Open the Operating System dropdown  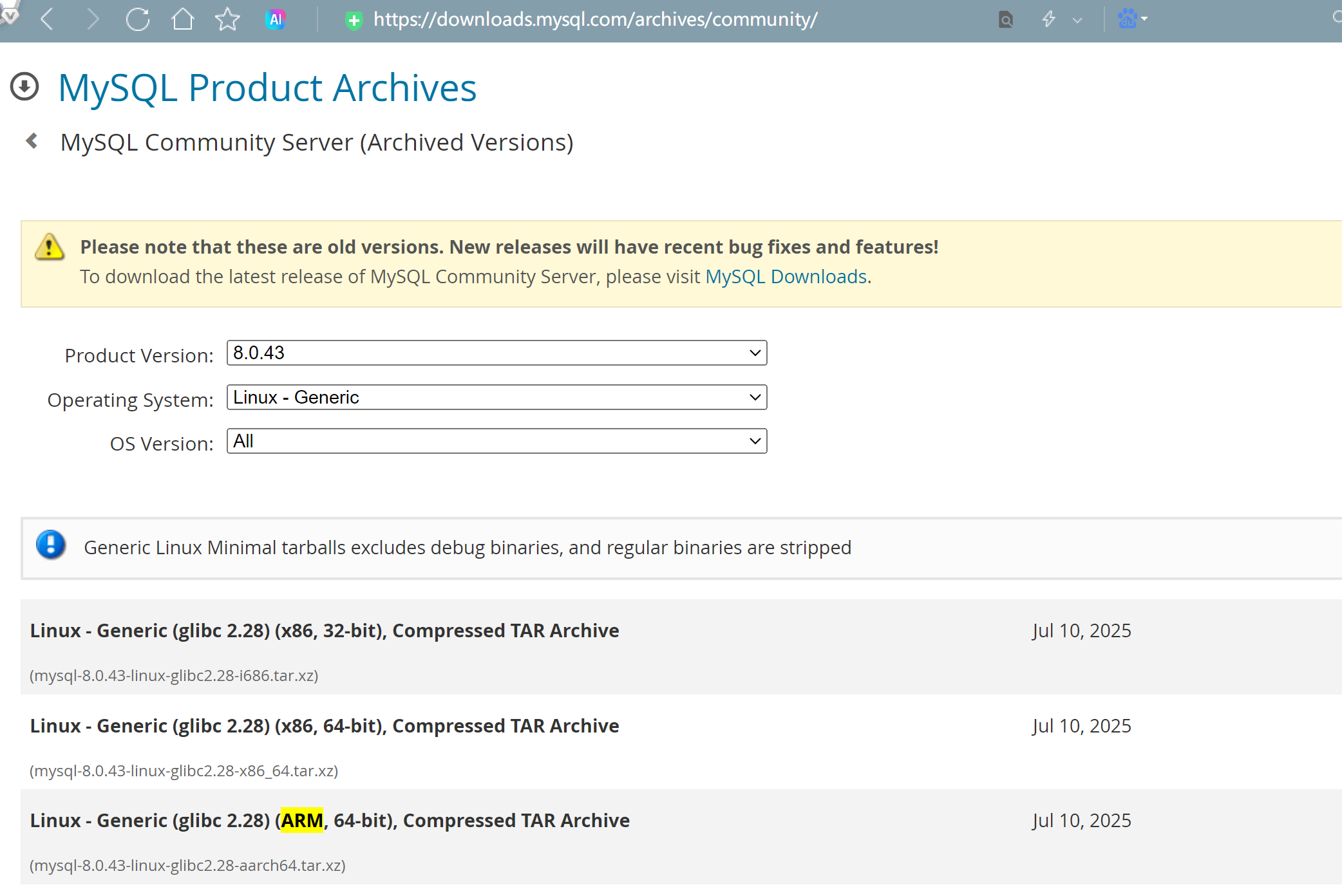(x=496, y=397)
